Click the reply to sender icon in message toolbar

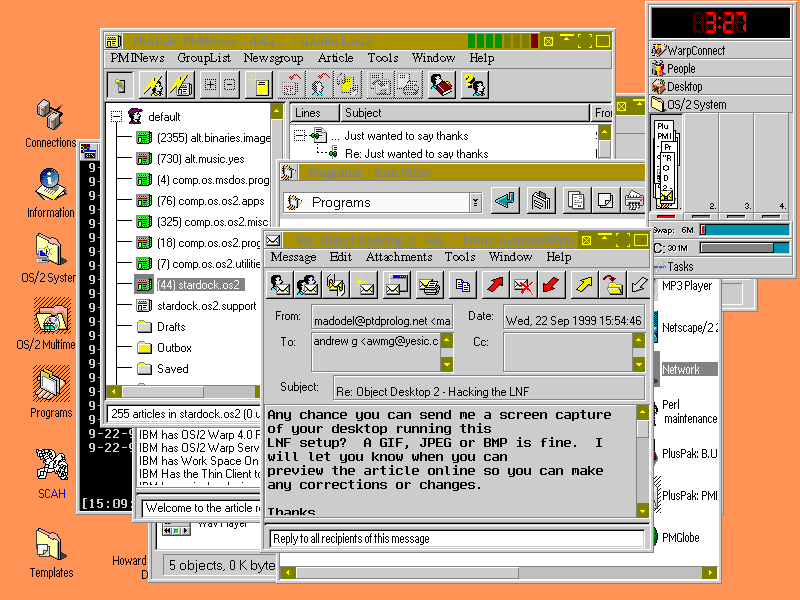280,285
